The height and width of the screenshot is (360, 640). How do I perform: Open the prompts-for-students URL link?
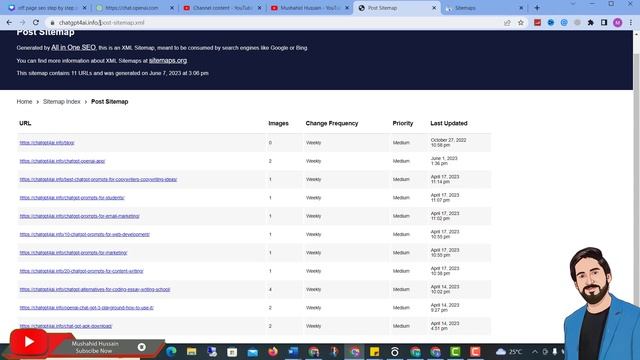coord(72,198)
